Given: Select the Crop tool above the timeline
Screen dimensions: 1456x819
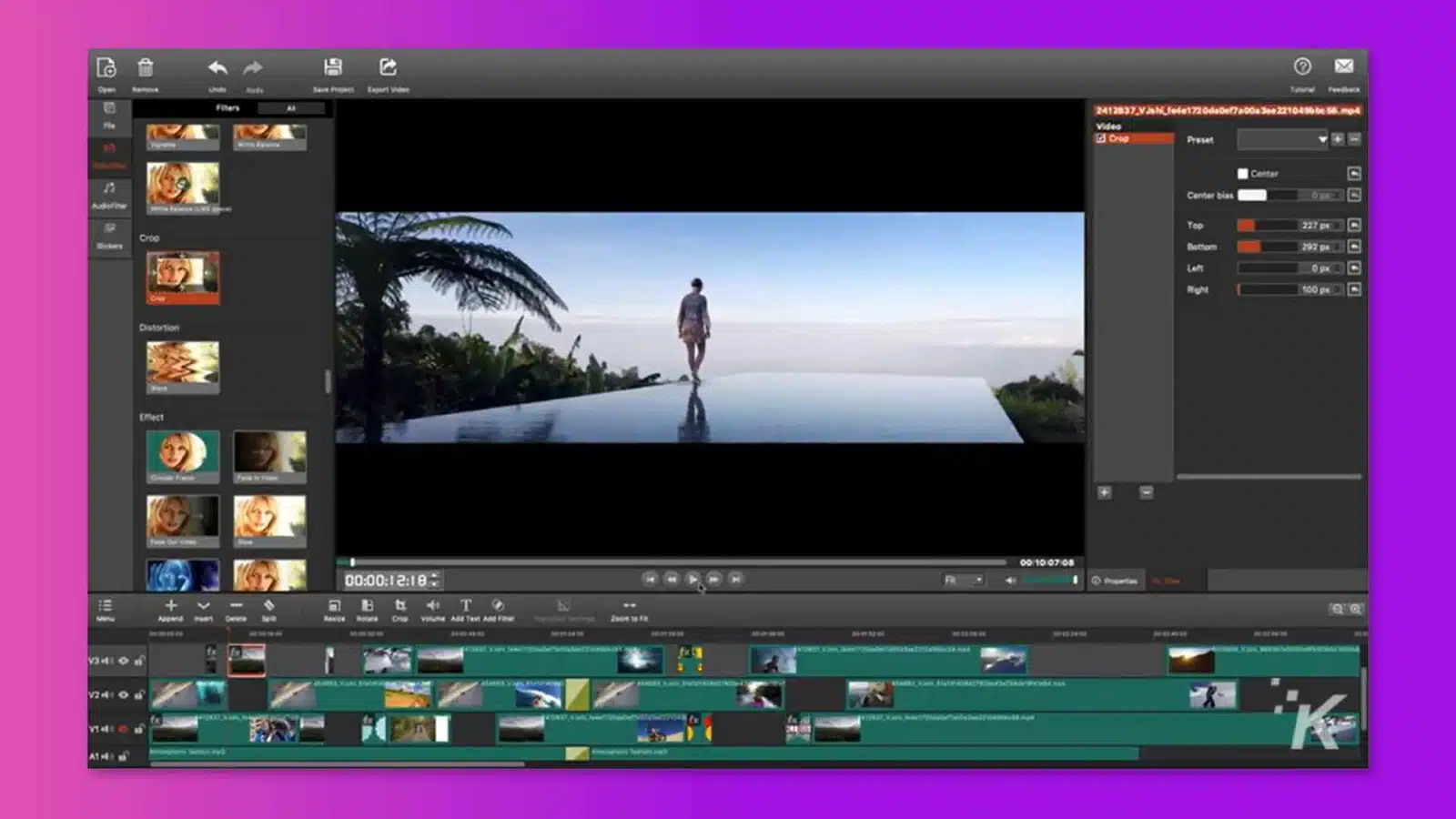Looking at the screenshot, I should click(x=399, y=608).
